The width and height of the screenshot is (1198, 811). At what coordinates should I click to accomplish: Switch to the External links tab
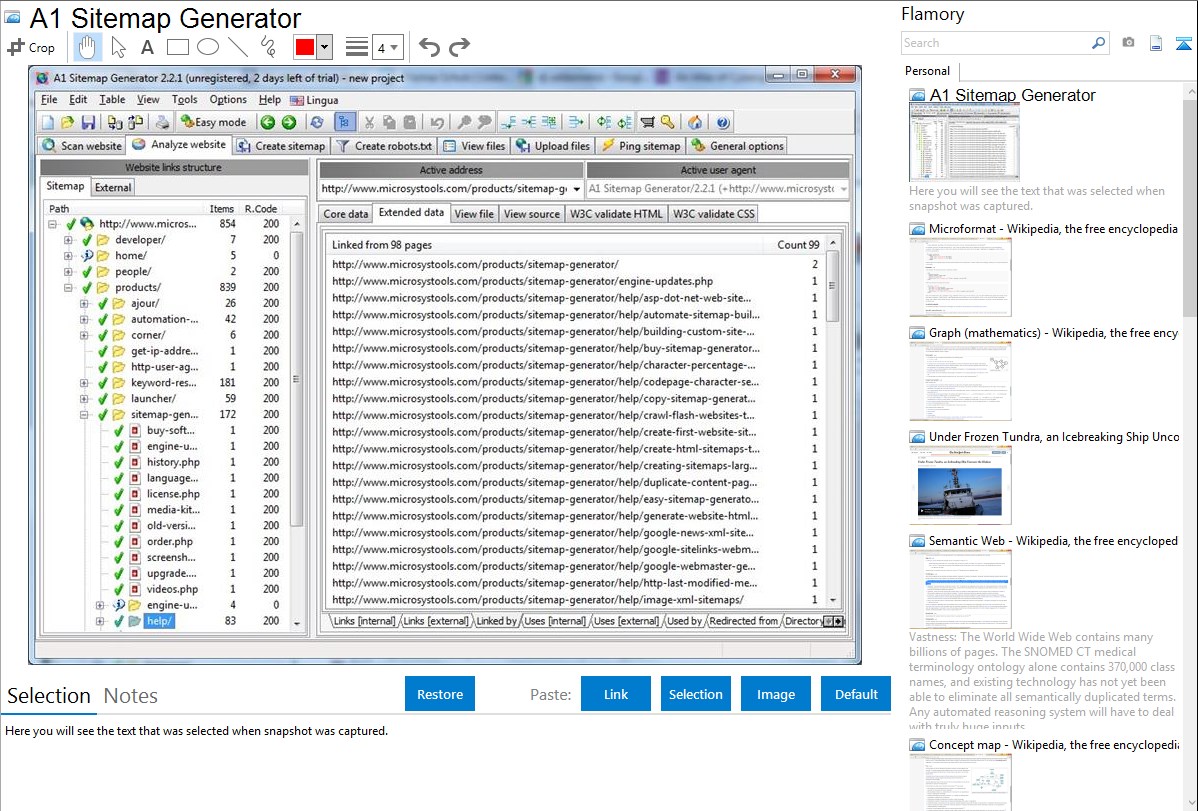113,187
